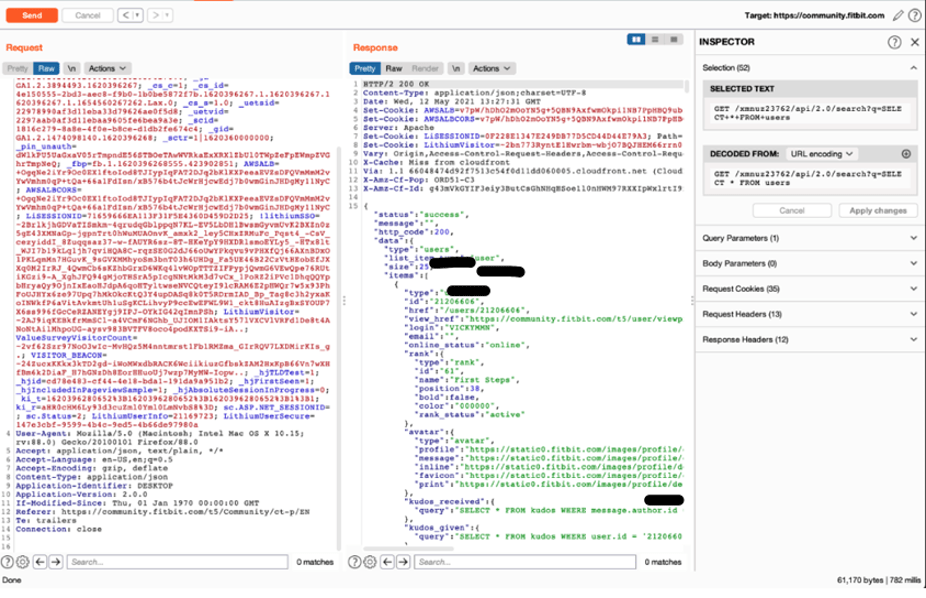Switch Request view to Pretty tab
Viewport: 926px width, 598px height.
click(18, 68)
